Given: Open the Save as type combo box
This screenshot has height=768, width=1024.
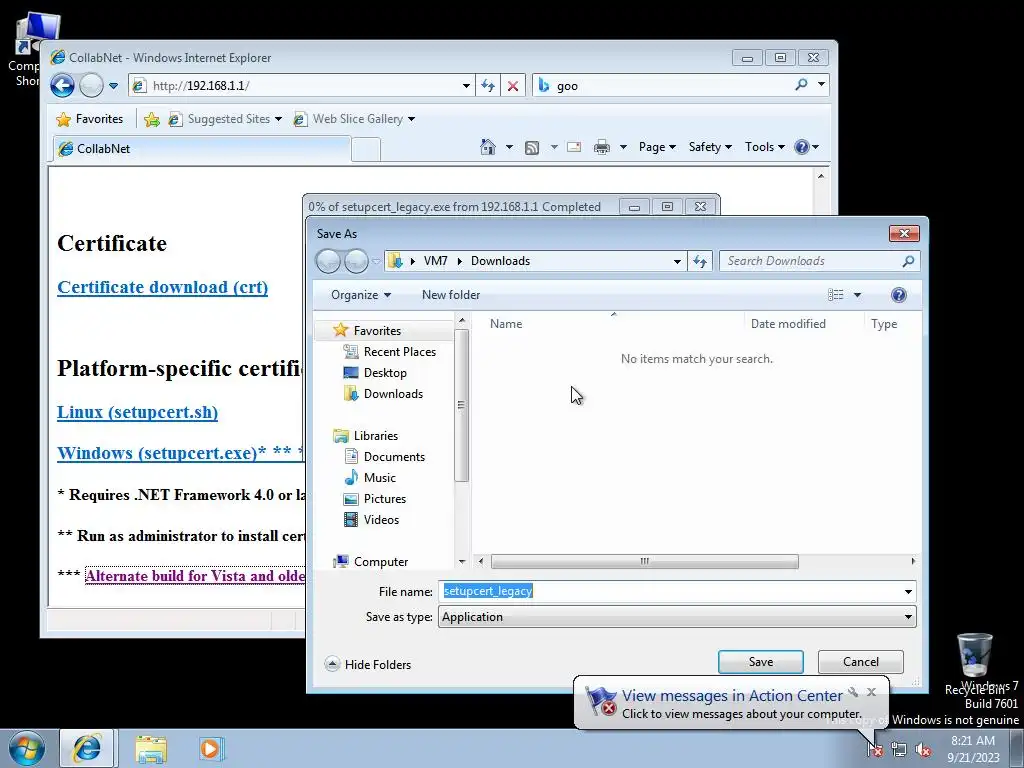Looking at the screenshot, I should (x=677, y=617).
